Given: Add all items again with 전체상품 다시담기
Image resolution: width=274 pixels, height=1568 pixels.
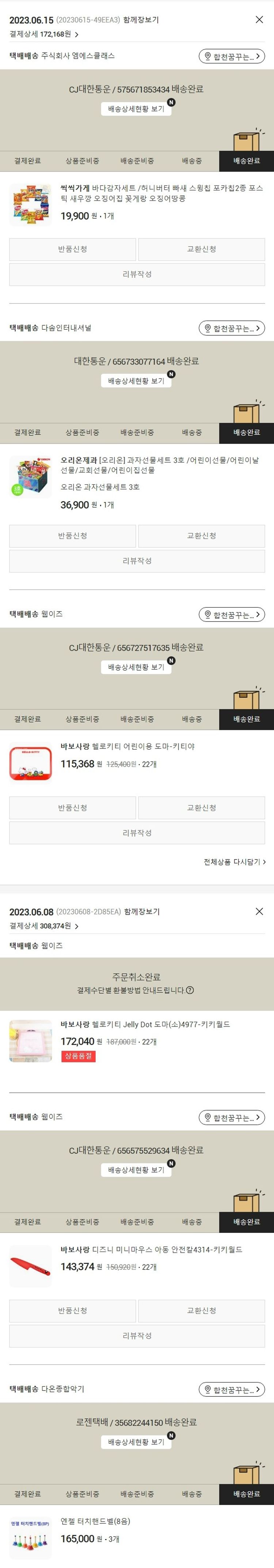Looking at the screenshot, I should [235, 862].
